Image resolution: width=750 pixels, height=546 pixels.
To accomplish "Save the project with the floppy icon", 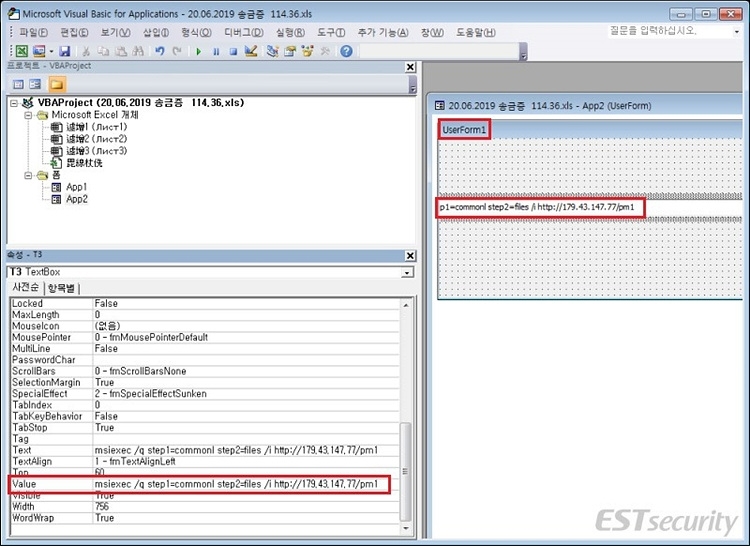I will pyautogui.click(x=65, y=51).
